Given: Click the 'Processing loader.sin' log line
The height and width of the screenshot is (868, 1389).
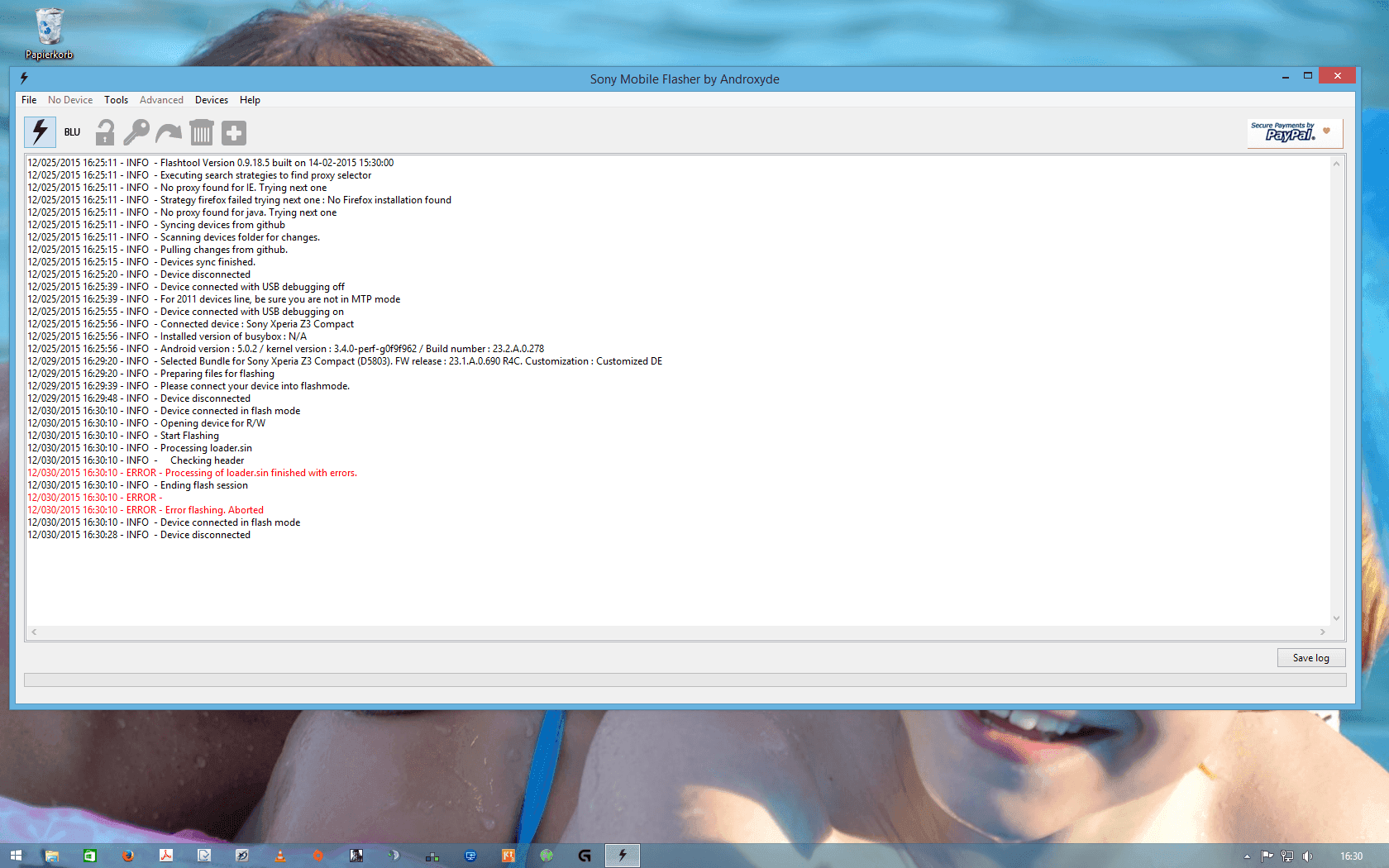Looking at the screenshot, I should tap(140, 448).
